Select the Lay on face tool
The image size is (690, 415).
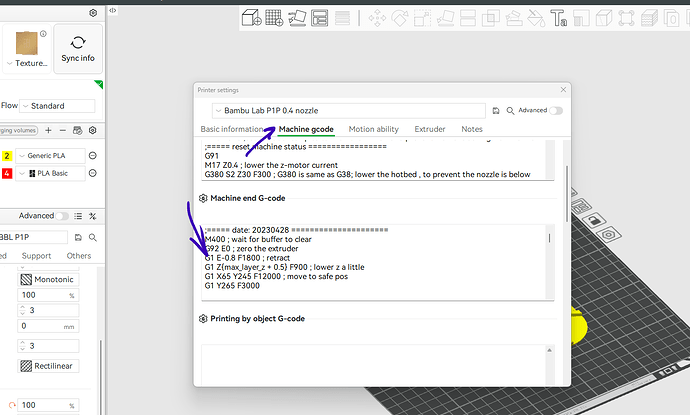tap(445, 18)
